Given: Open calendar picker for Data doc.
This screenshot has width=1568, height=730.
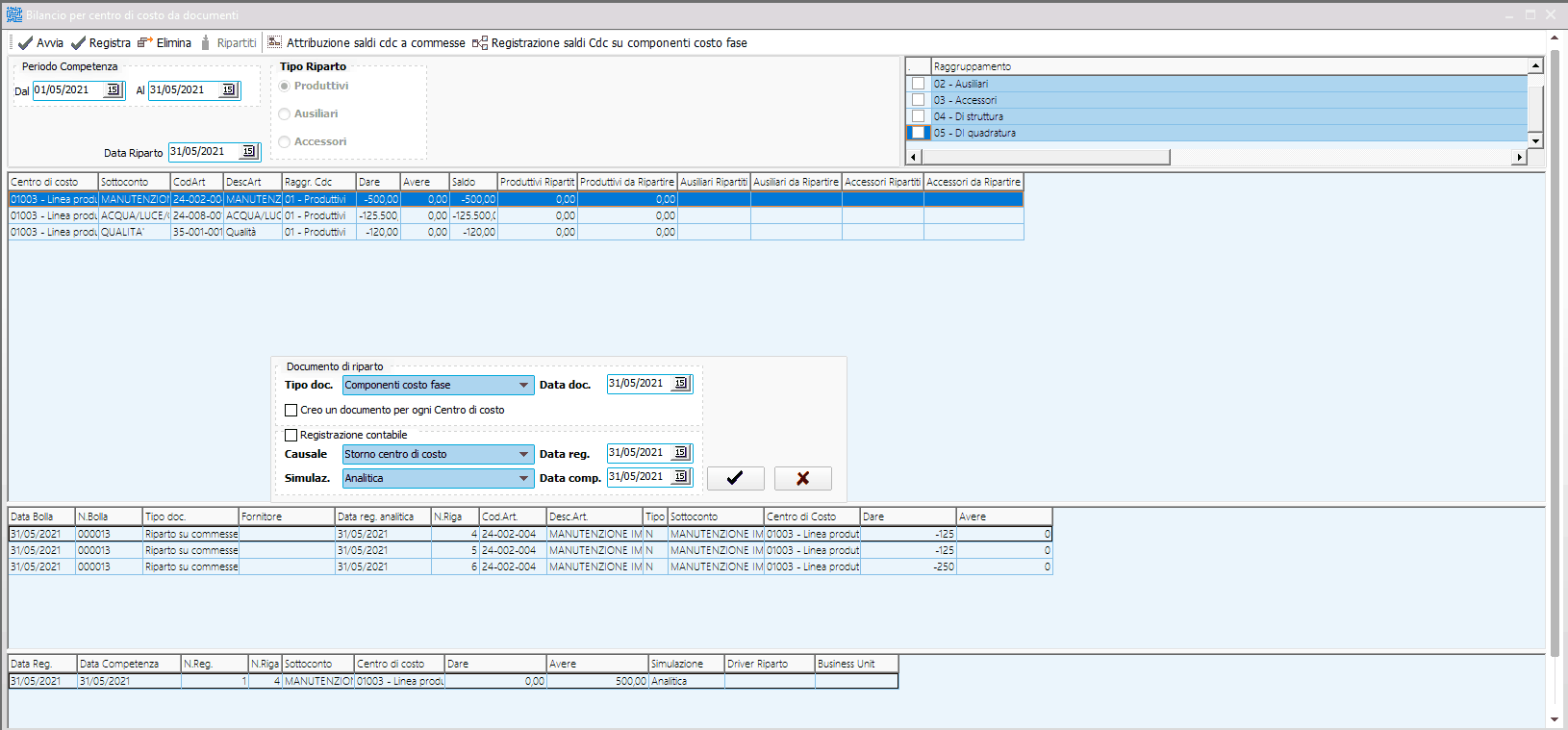Looking at the screenshot, I should [x=681, y=383].
